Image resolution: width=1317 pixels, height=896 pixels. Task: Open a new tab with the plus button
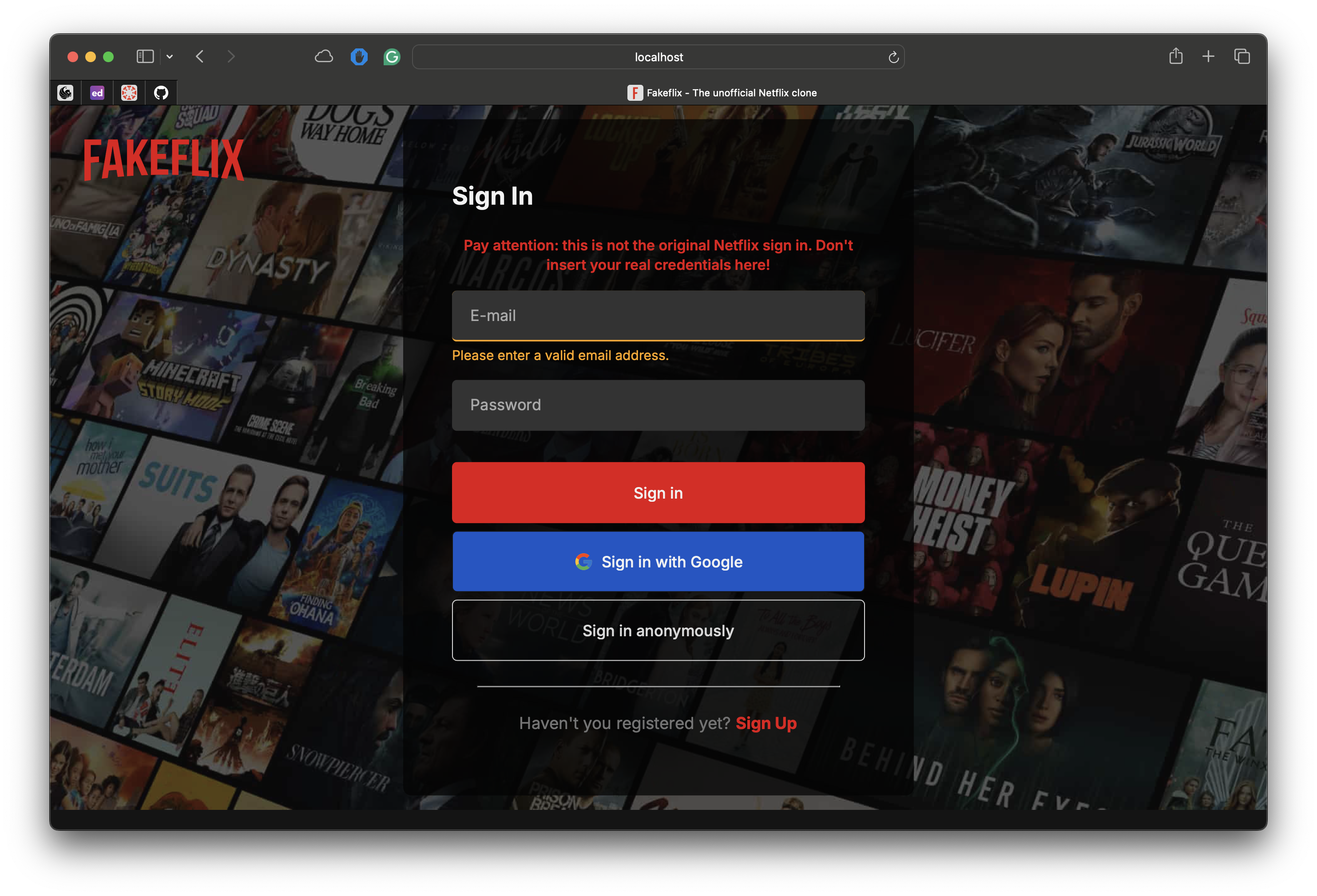coord(1208,56)
